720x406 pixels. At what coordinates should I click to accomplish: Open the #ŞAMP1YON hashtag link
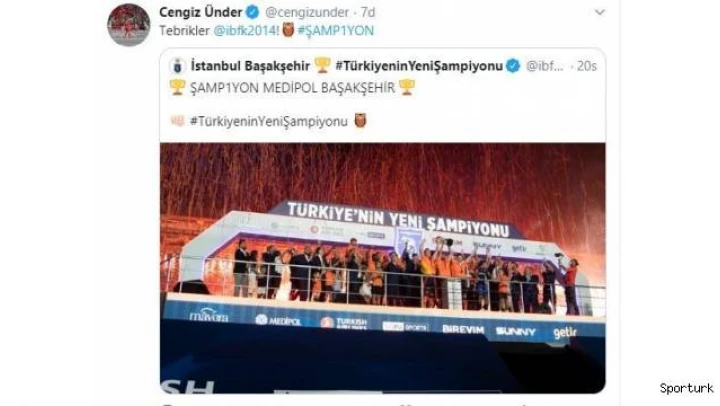[336, 31]
